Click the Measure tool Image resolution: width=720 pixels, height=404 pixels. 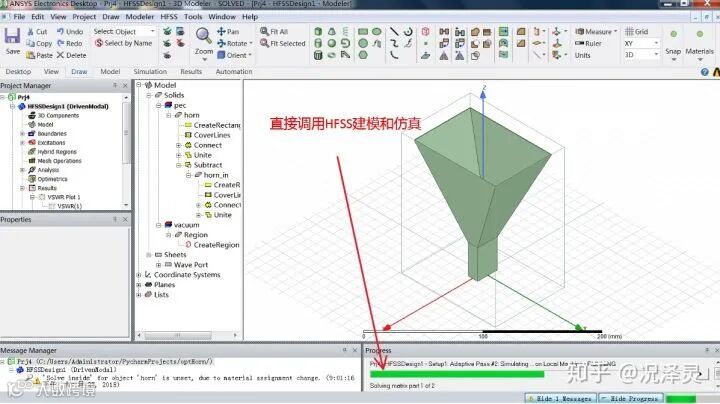pos(596,32)
